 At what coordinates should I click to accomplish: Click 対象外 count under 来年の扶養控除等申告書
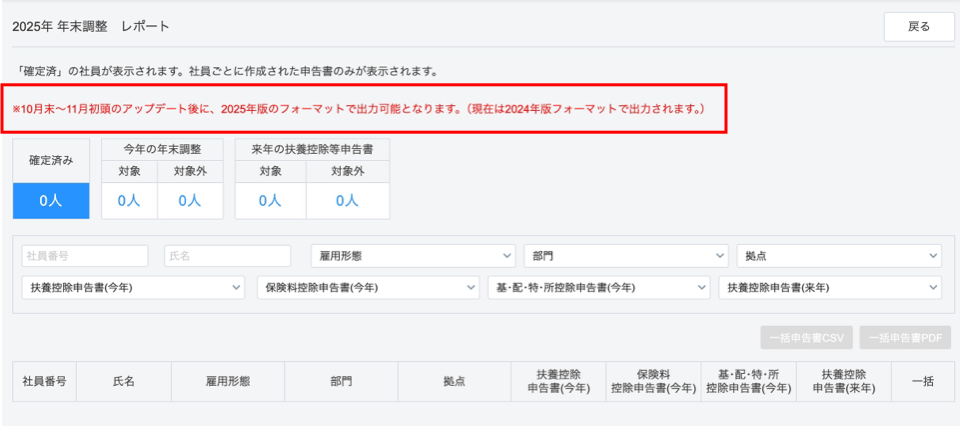[347, 200]
